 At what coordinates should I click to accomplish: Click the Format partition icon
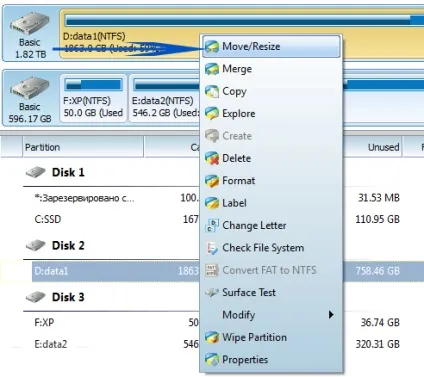(x=212, y=181)
